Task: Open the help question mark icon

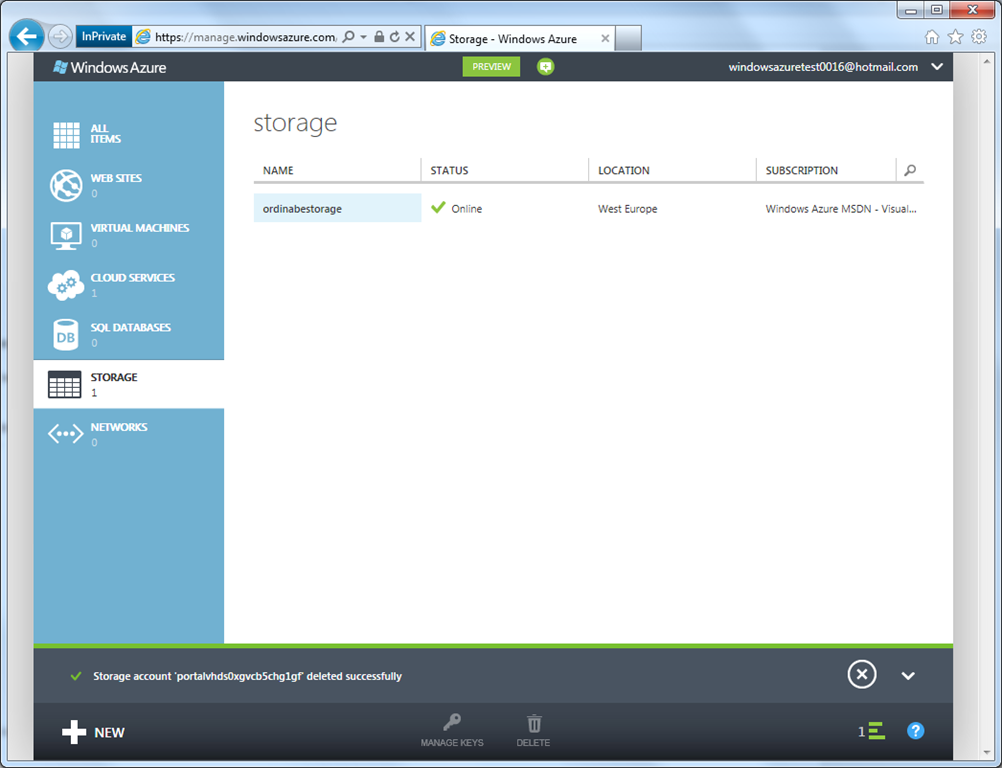Action: [915, 731]
